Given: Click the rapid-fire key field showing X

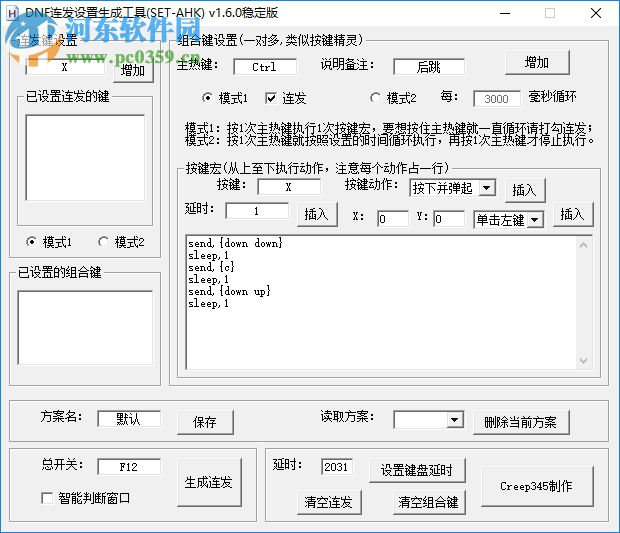Looking at the screenshot, I should coord(65,67).
